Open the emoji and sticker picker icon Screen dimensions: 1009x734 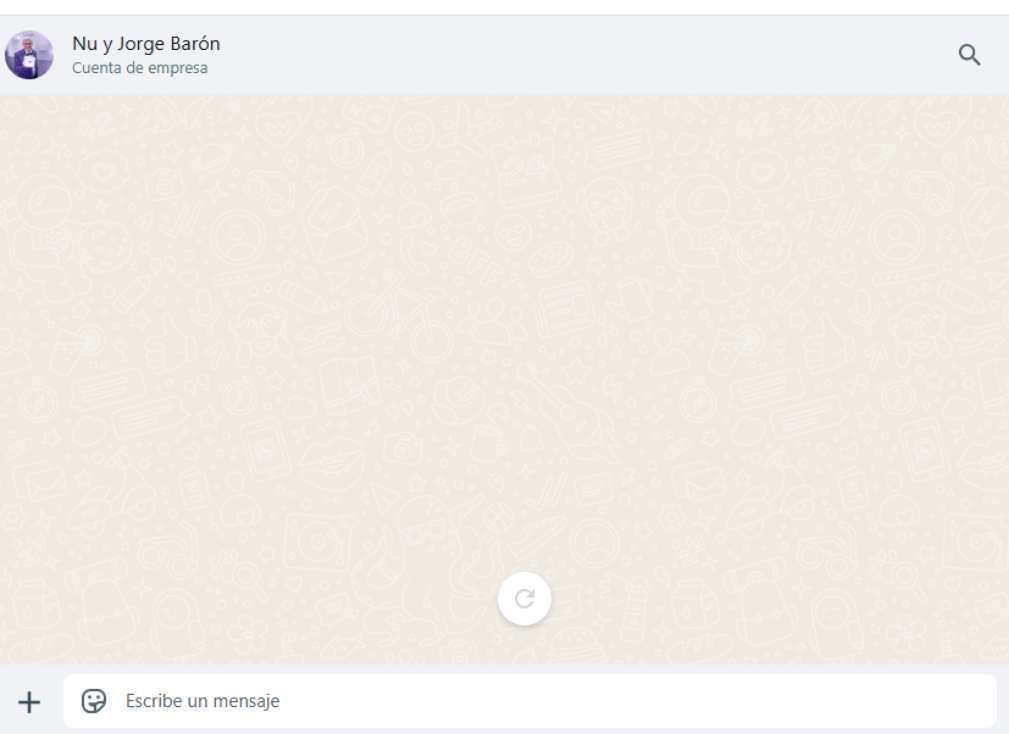tap(94, 701)
